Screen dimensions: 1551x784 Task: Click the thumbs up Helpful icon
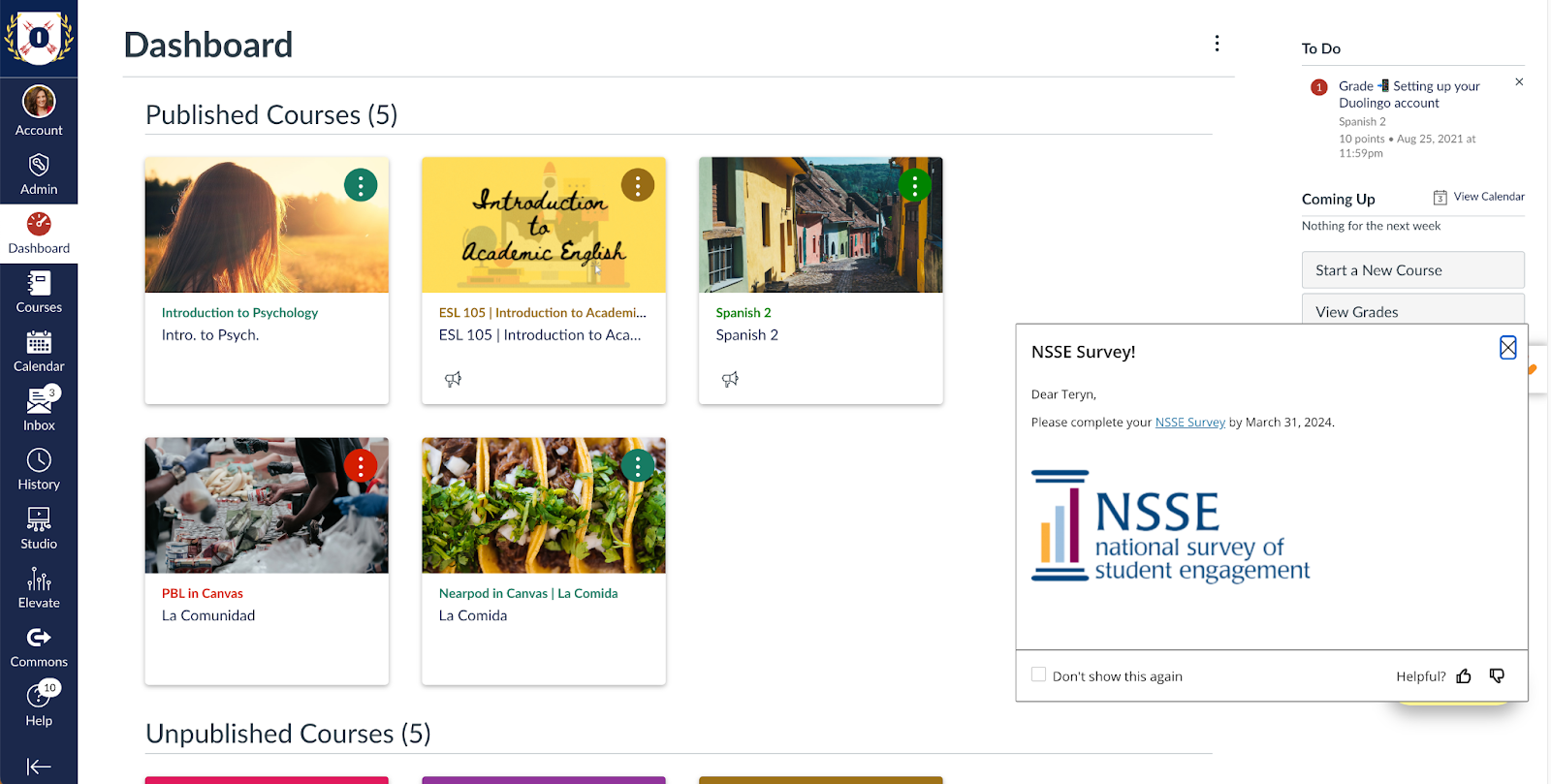click(1464, 676)
